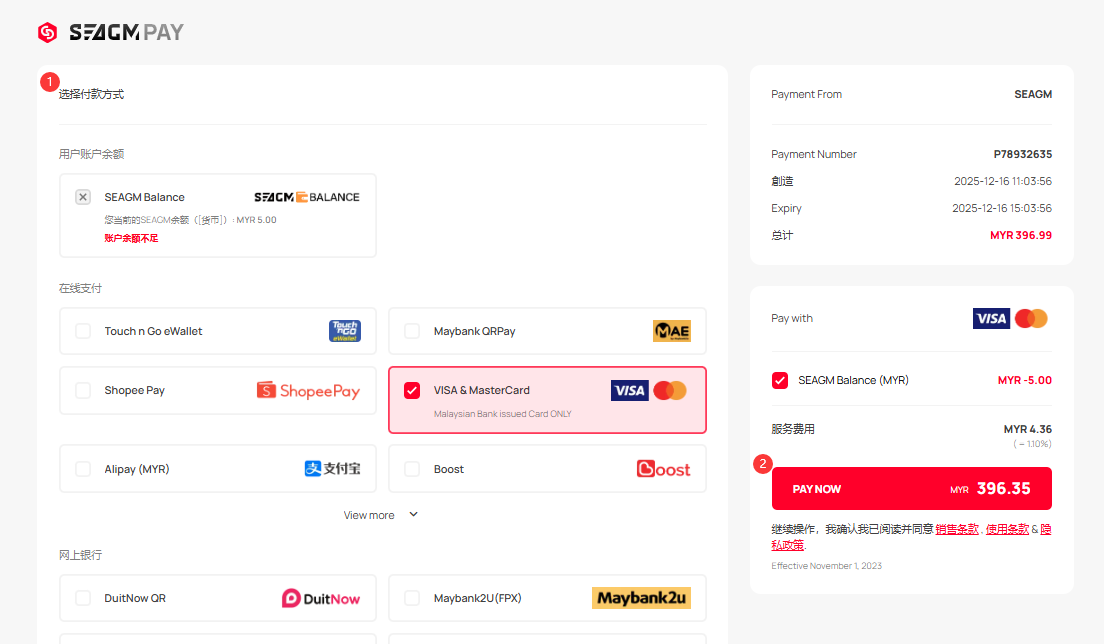Open the 使用条款 link
The image size is (1104, 644).
coord(1007,529)
